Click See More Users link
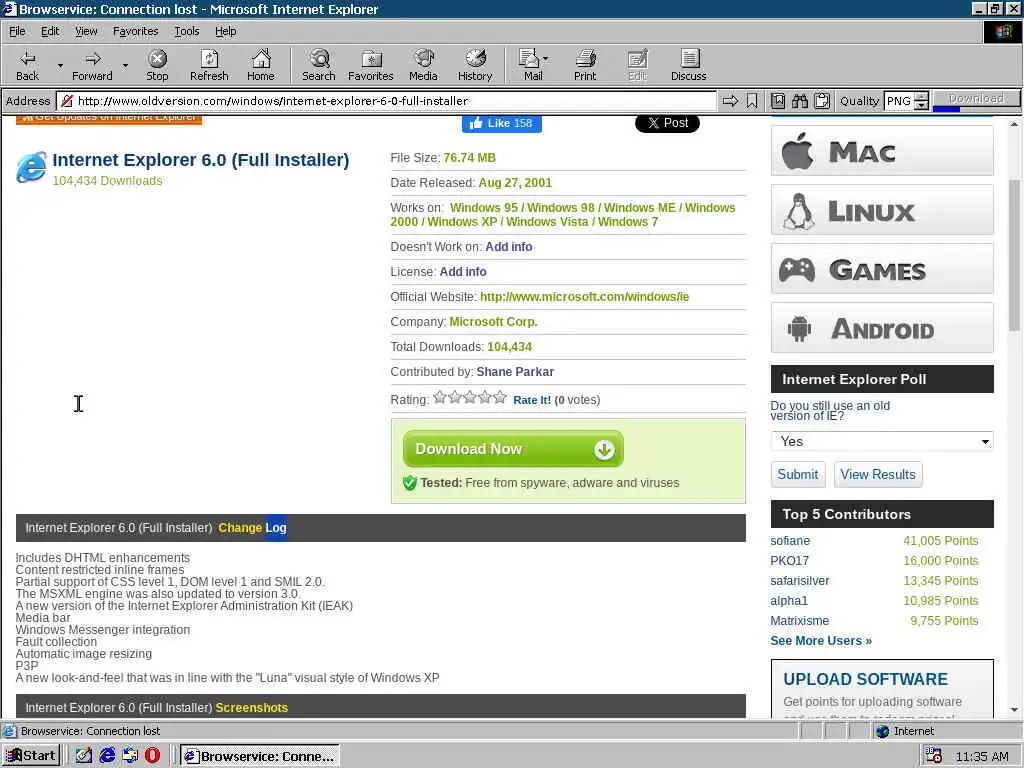Image resolution: width=1024 pixels, height=768 pixels. click(x=821, y=641)
